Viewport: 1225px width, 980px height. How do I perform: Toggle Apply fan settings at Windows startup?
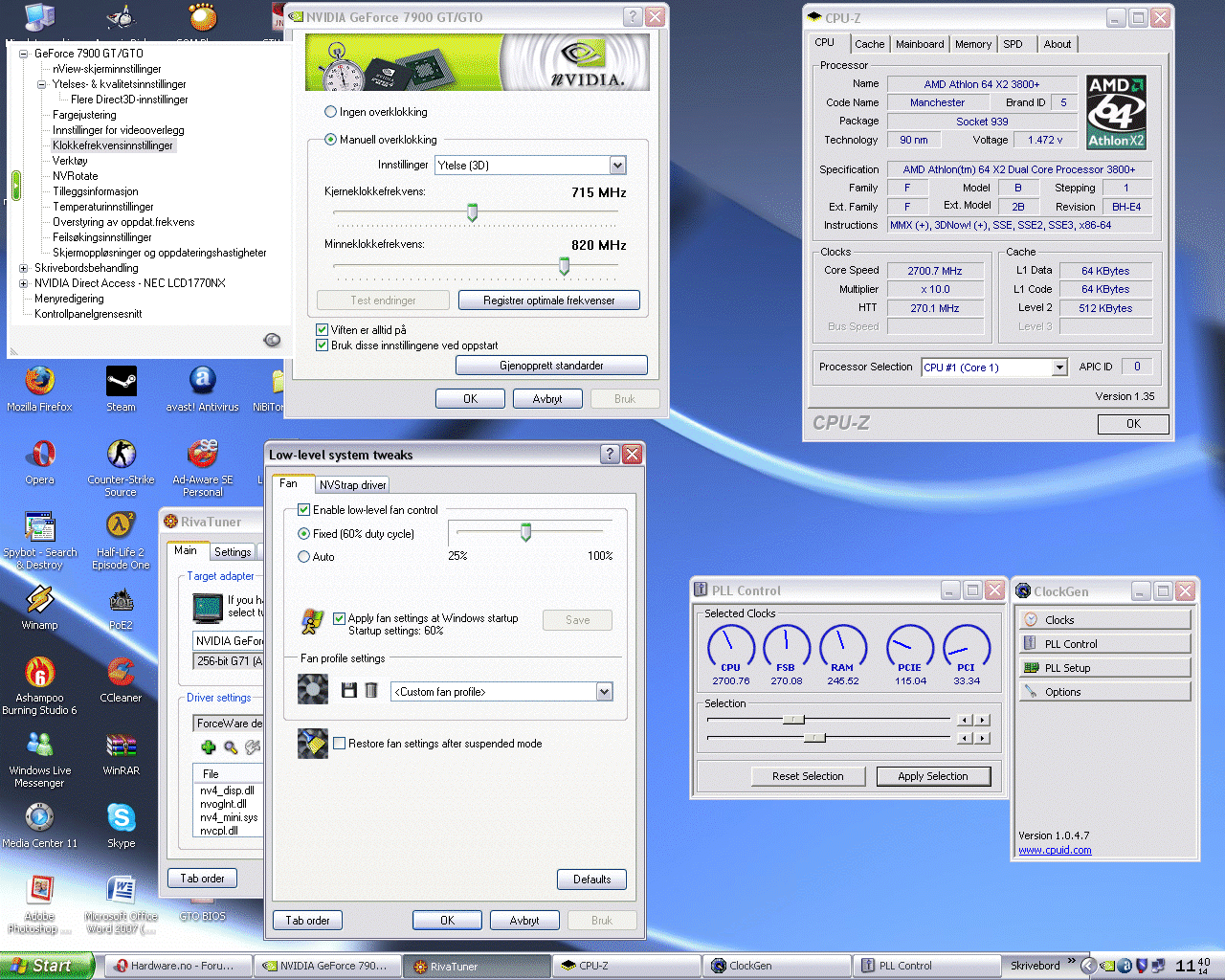coord(339,618)
